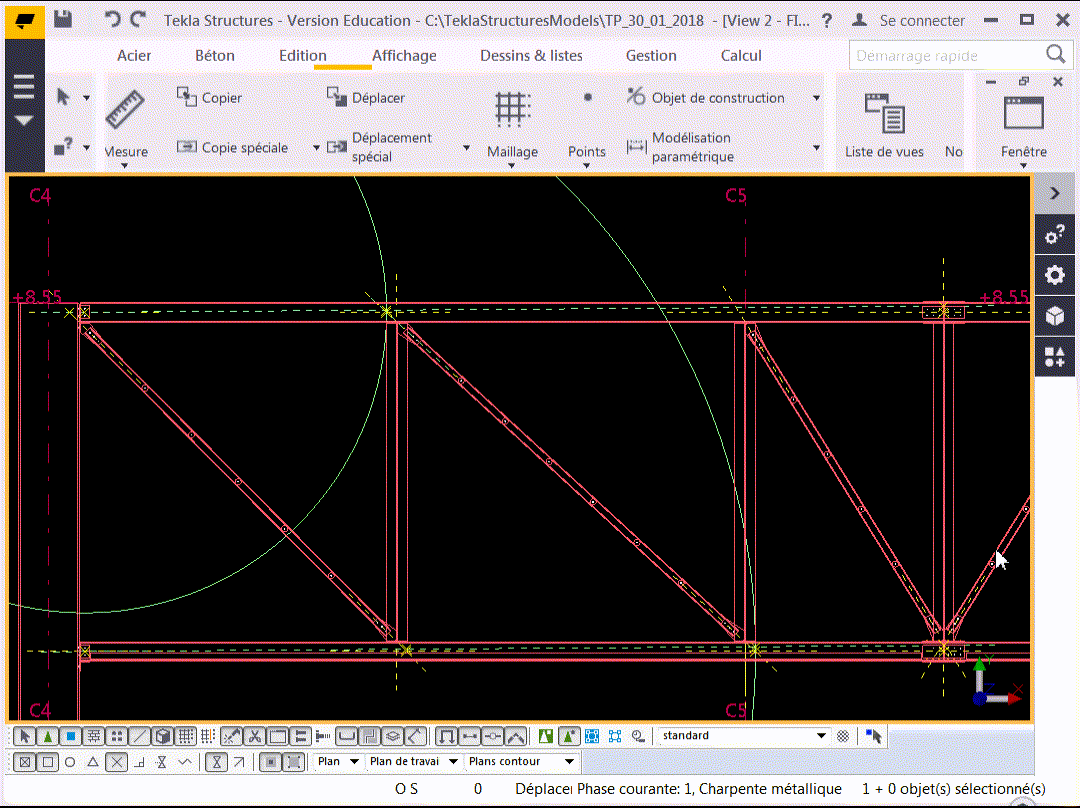The height and width of the screenshot is (808, 1080).
Task: Redo the last action
Action: click(138, 19)
